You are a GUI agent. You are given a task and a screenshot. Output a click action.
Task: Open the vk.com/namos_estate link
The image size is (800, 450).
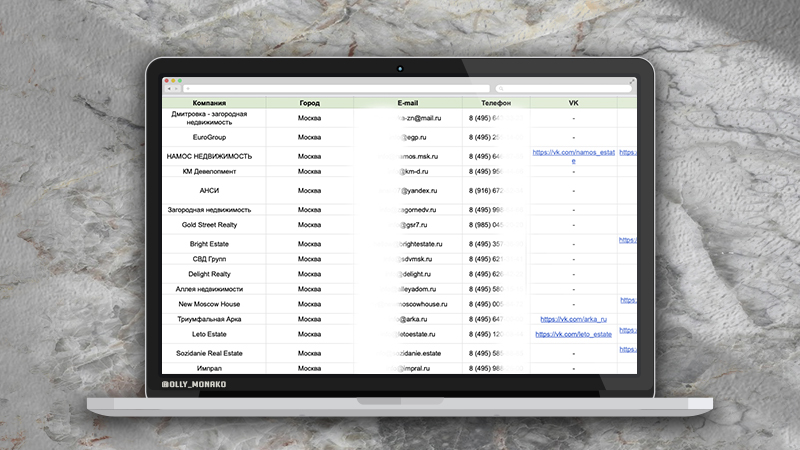pos(573,156)
